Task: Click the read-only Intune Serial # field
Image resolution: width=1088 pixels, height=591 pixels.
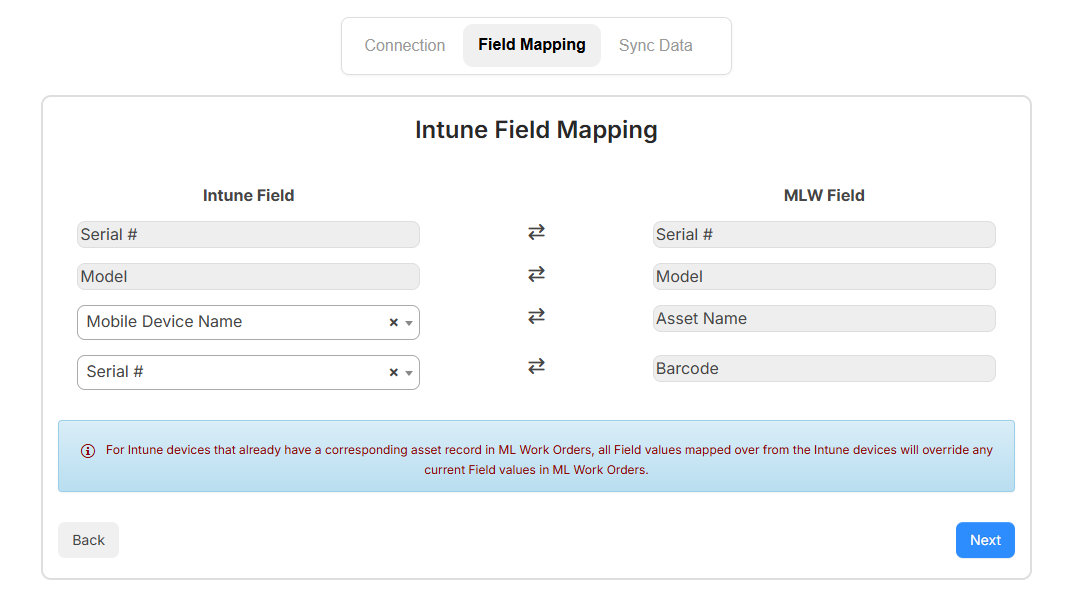Action: 248,234
